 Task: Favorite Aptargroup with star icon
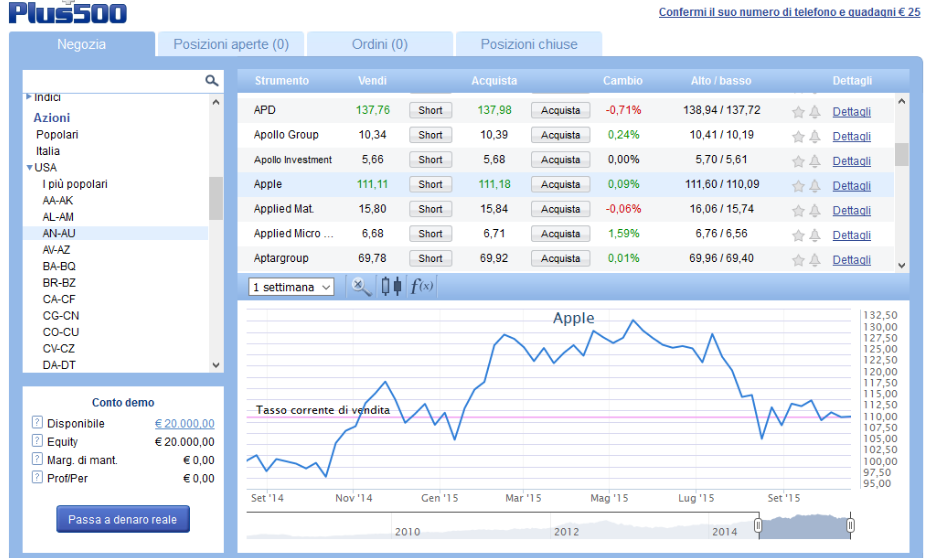coord(798,260)
